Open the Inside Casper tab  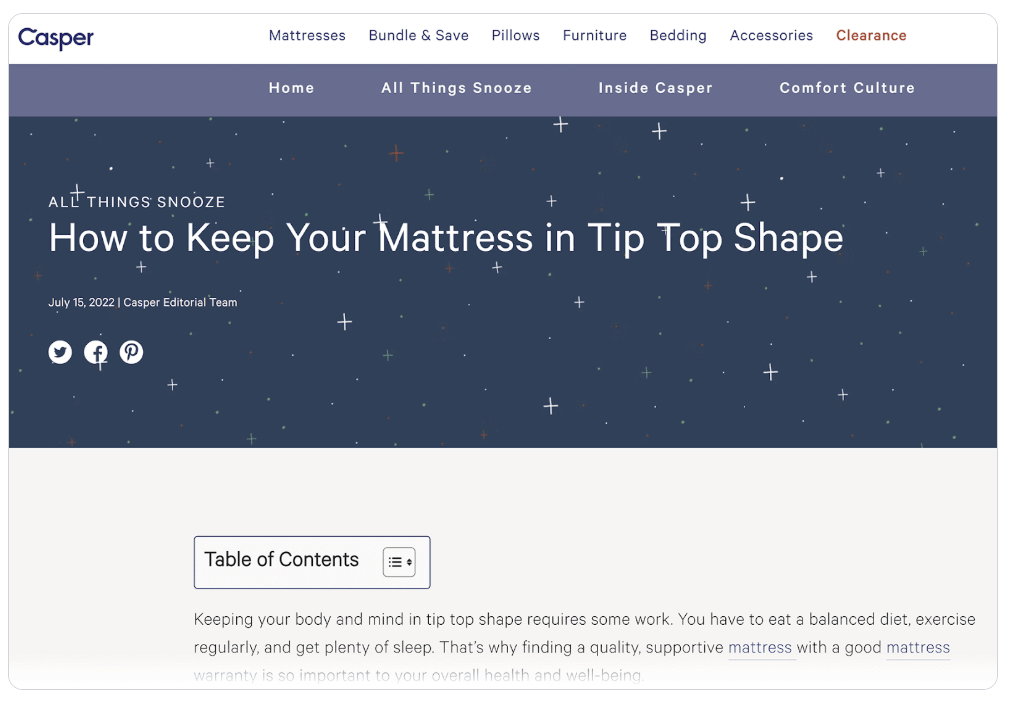(655, 88)
